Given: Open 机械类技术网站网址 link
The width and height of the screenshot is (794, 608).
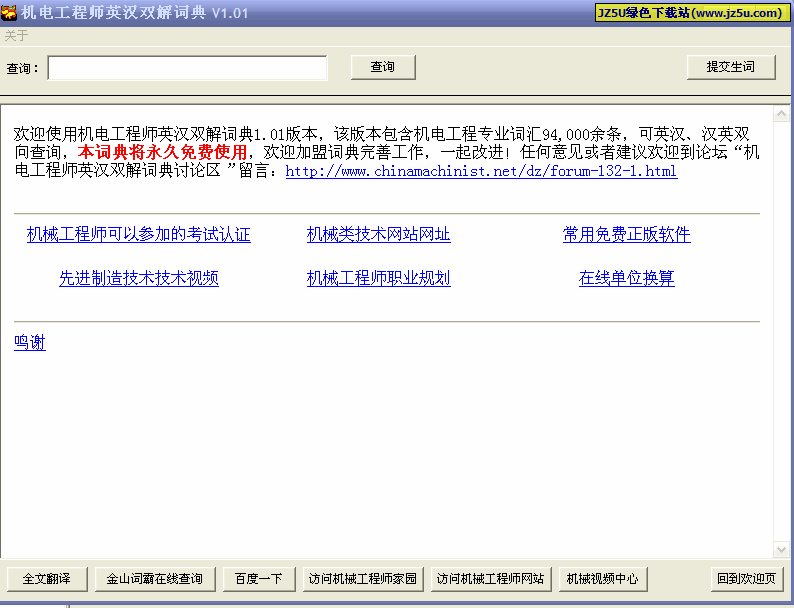Looking at the screenshot, I should (x=379, y=234).
